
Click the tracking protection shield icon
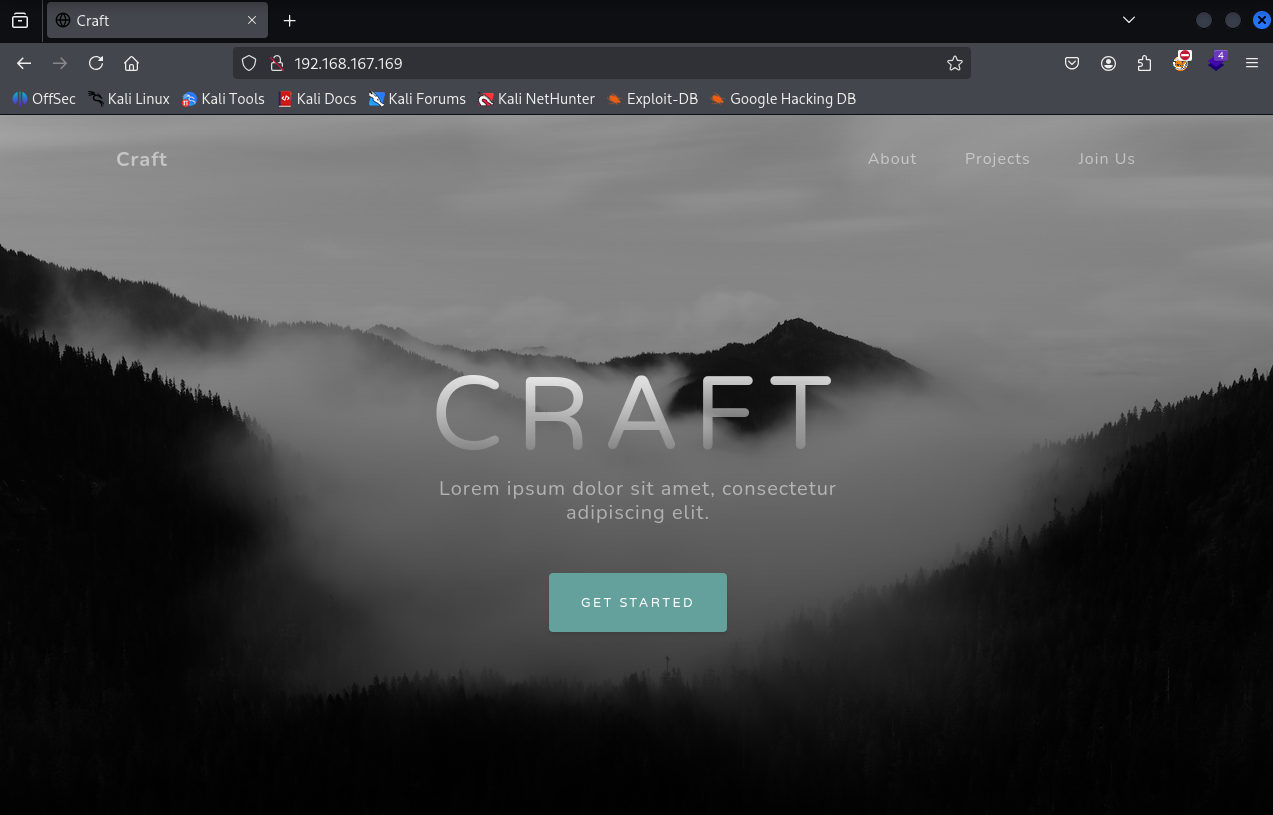point(250,63)
